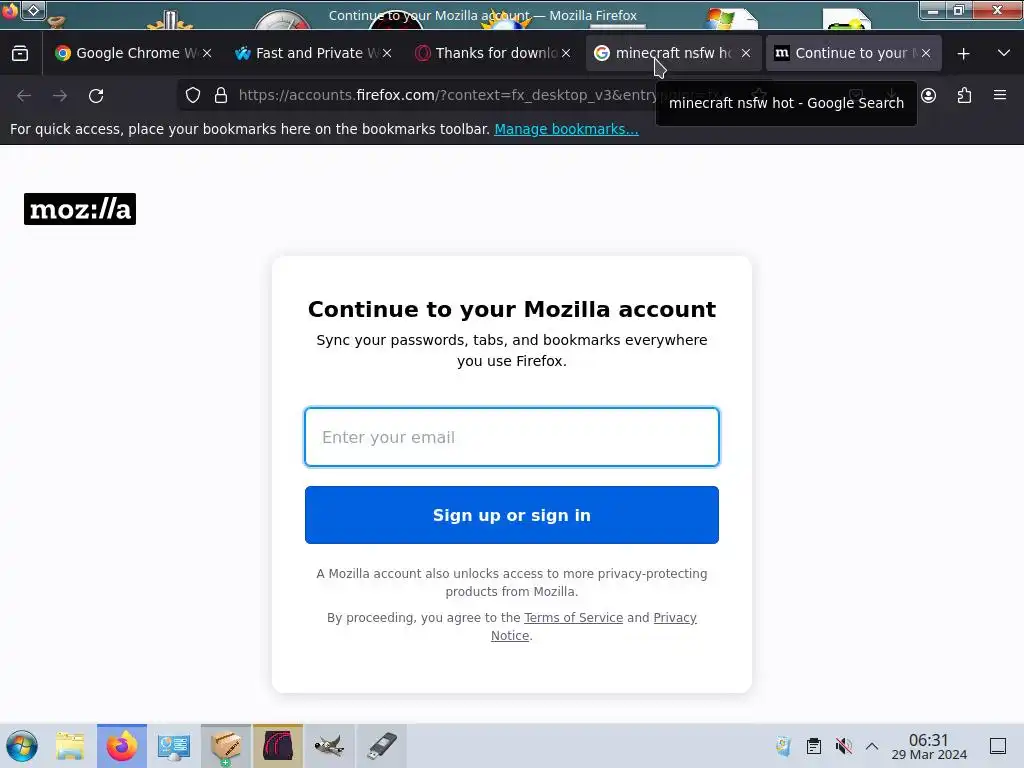Click the Mozilla logo
This screenshot has height=768, width=1024.
pos(80,209)
